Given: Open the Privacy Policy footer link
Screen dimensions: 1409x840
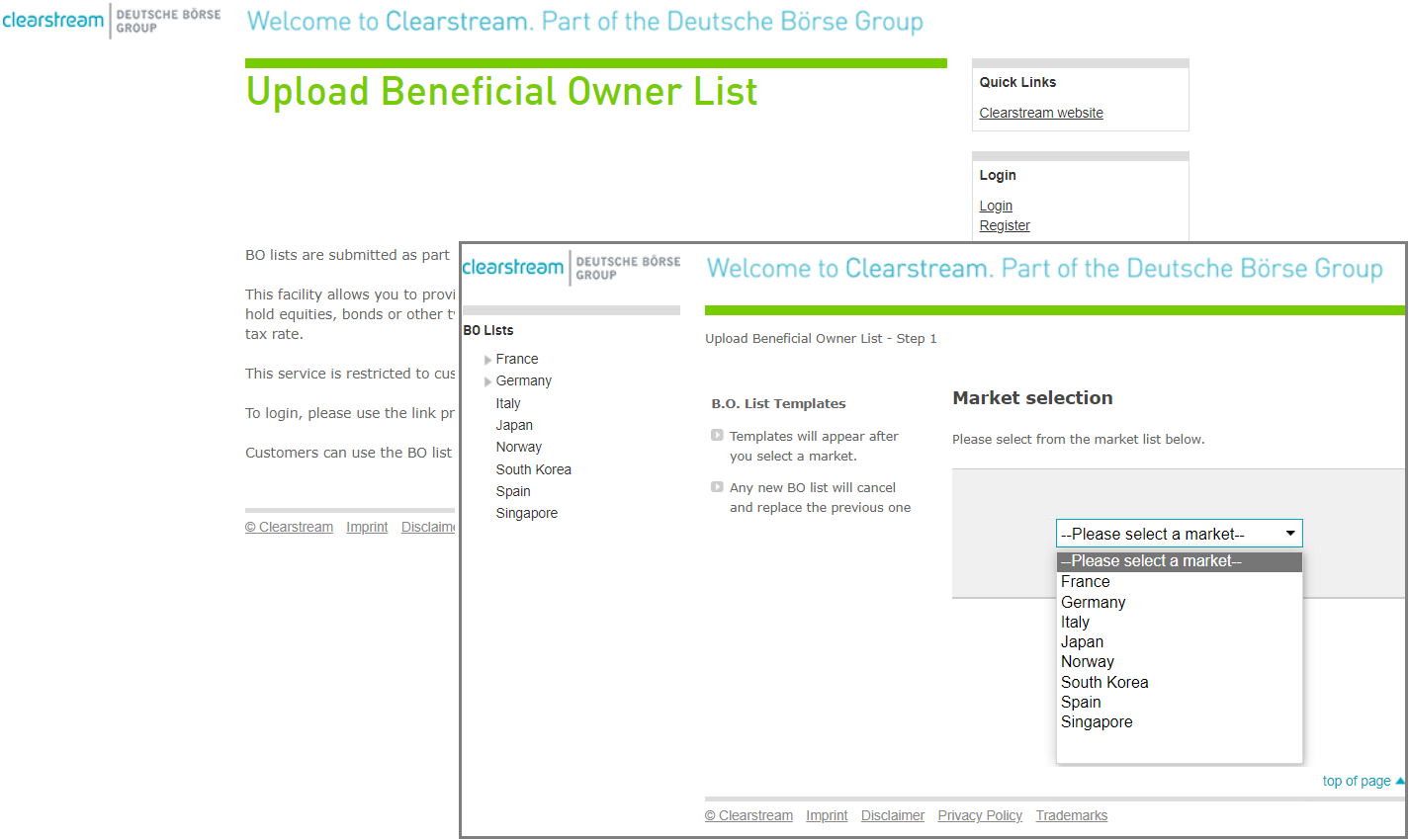Looking at the screenshot, I should [980, 815].
